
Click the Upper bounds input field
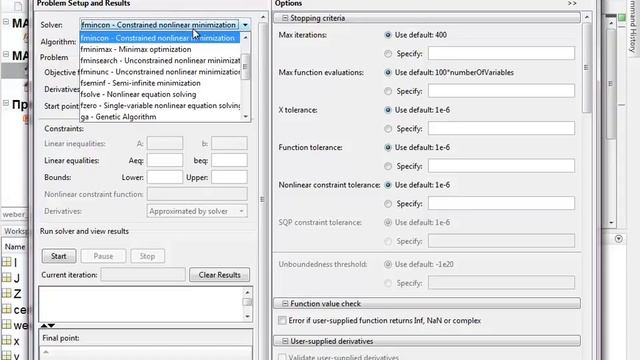click(x=229, y=177)
